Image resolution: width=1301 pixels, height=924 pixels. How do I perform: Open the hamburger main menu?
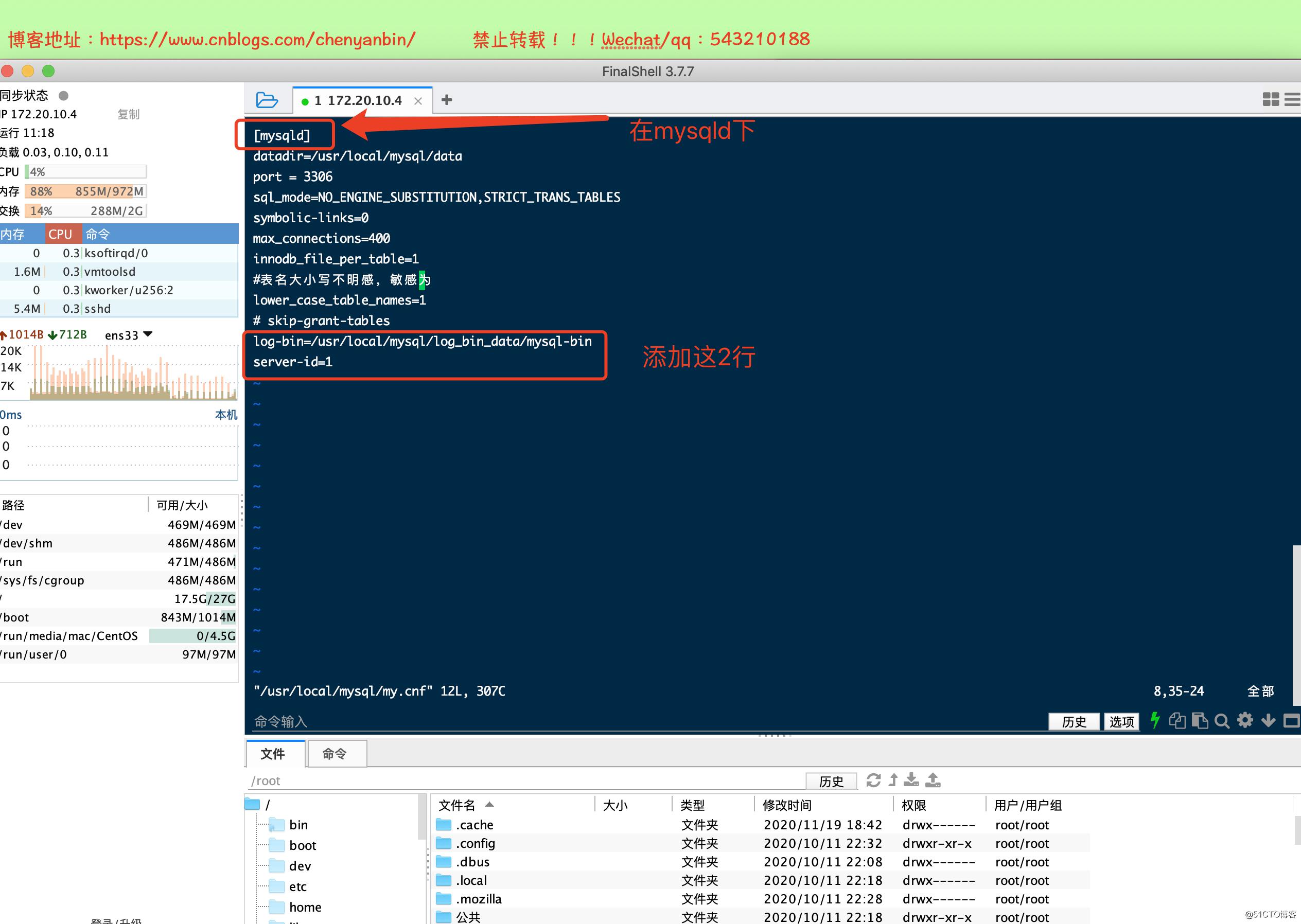click(1292, 100)
